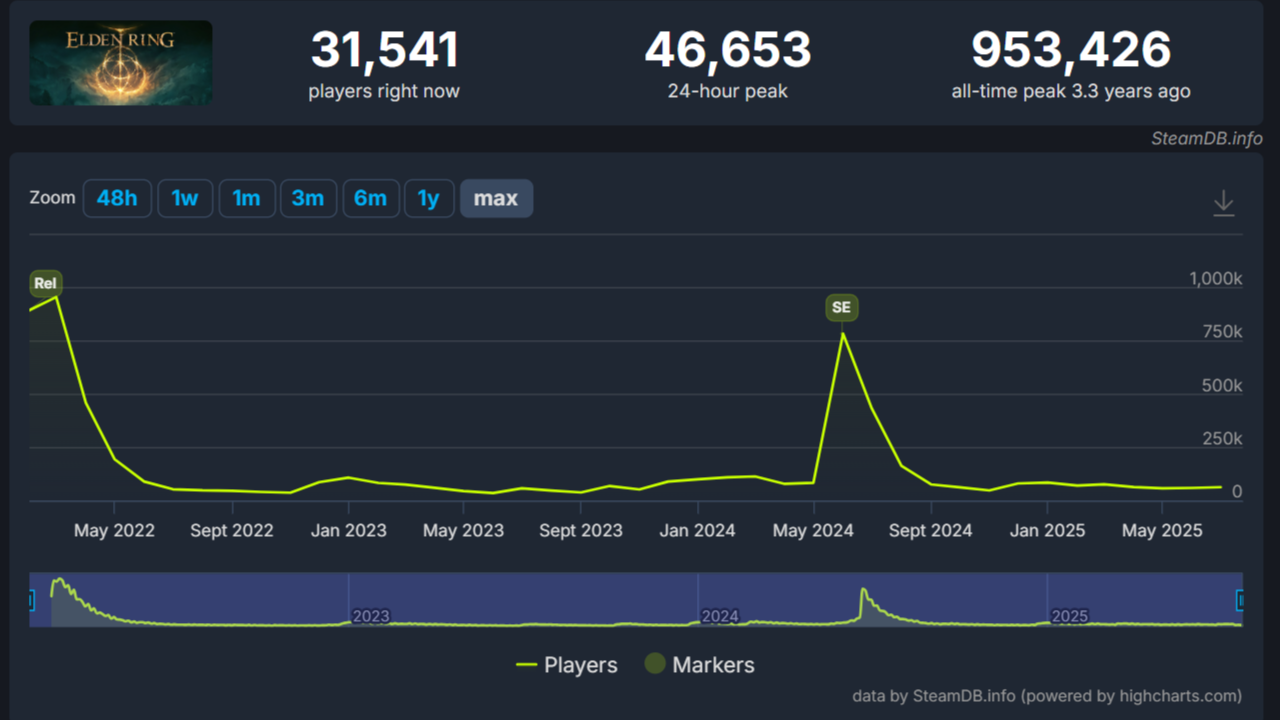Click the May 2023 axis label
The image size is (1280, 720).
[463, 530]
